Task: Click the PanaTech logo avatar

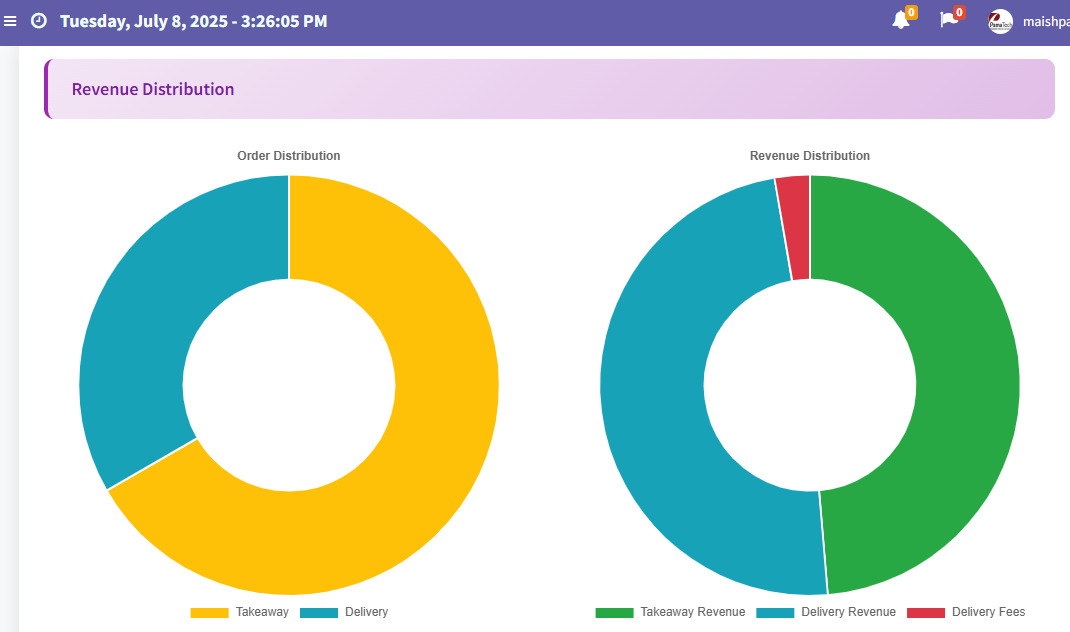Action: pos(999,21)
